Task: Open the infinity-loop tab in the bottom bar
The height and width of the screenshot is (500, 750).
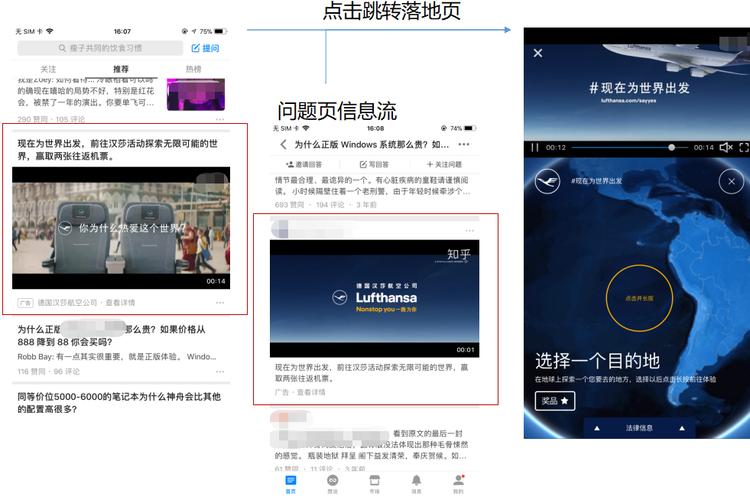Action: (332, 484)
